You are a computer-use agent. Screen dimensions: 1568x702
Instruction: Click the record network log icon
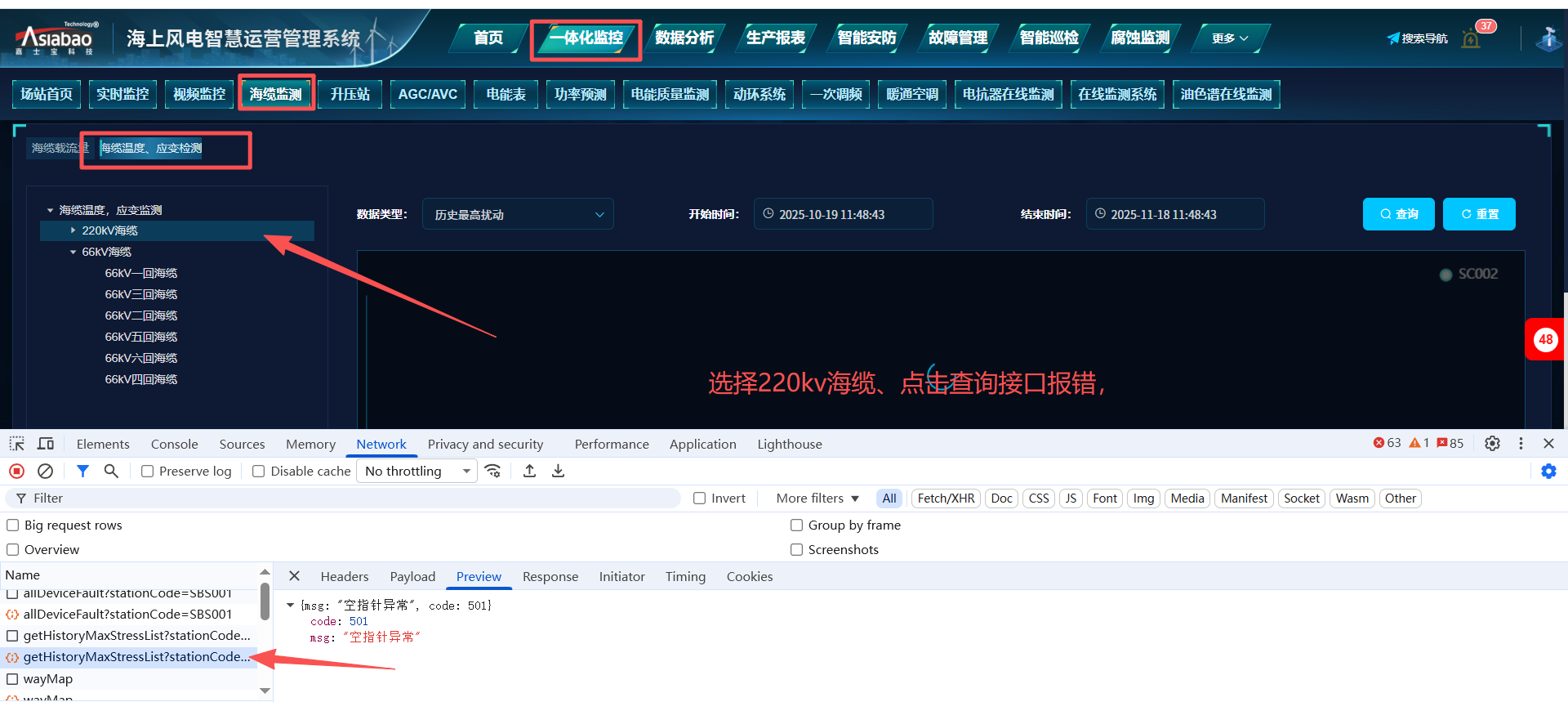pyautogui.click(x=16, y=471)
